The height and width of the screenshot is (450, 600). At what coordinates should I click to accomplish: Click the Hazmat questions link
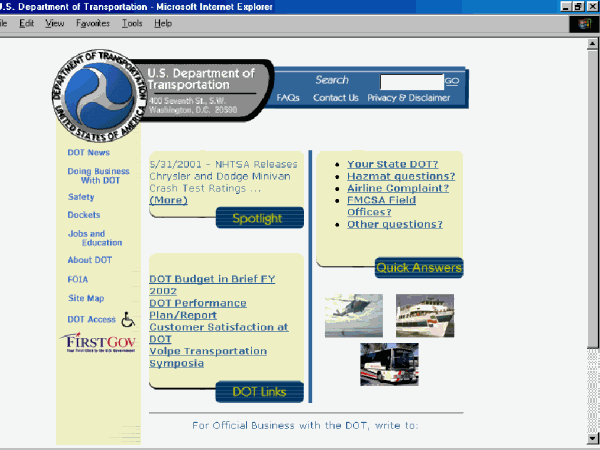(401, 176)
